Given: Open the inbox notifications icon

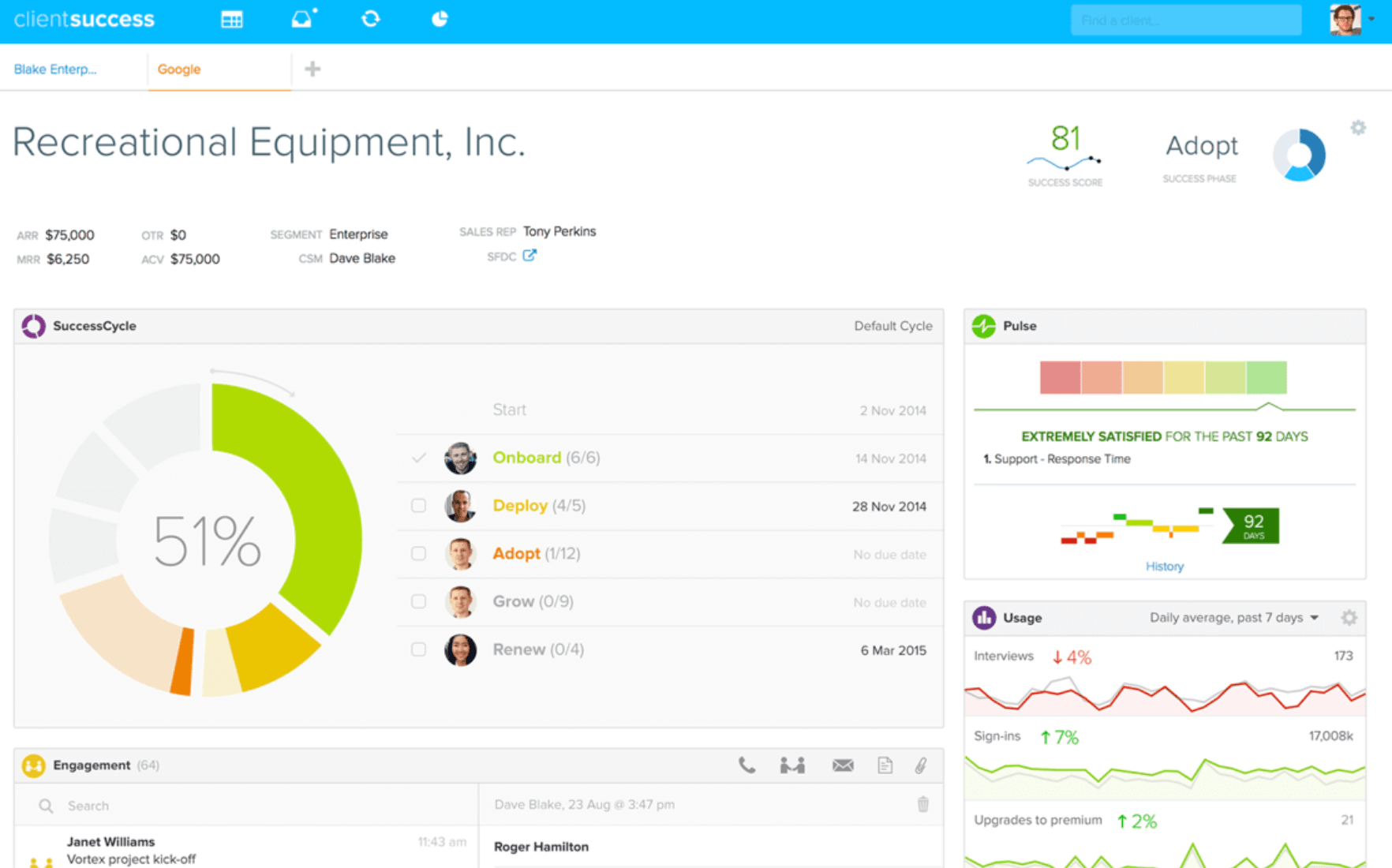Looking at the screenshot, I should (303, 19).
